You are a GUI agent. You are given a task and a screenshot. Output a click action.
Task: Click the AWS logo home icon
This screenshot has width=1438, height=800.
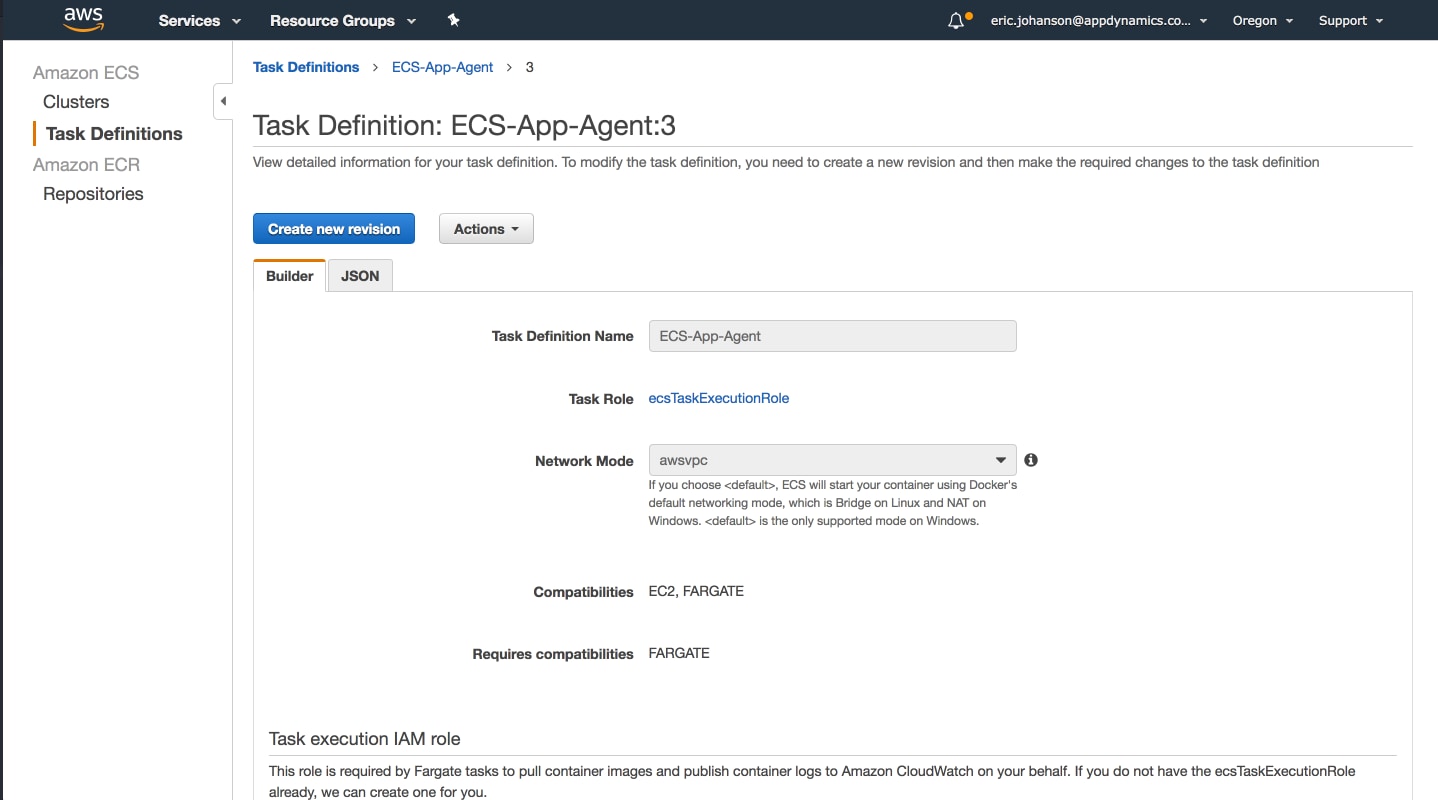coord(84,19)
